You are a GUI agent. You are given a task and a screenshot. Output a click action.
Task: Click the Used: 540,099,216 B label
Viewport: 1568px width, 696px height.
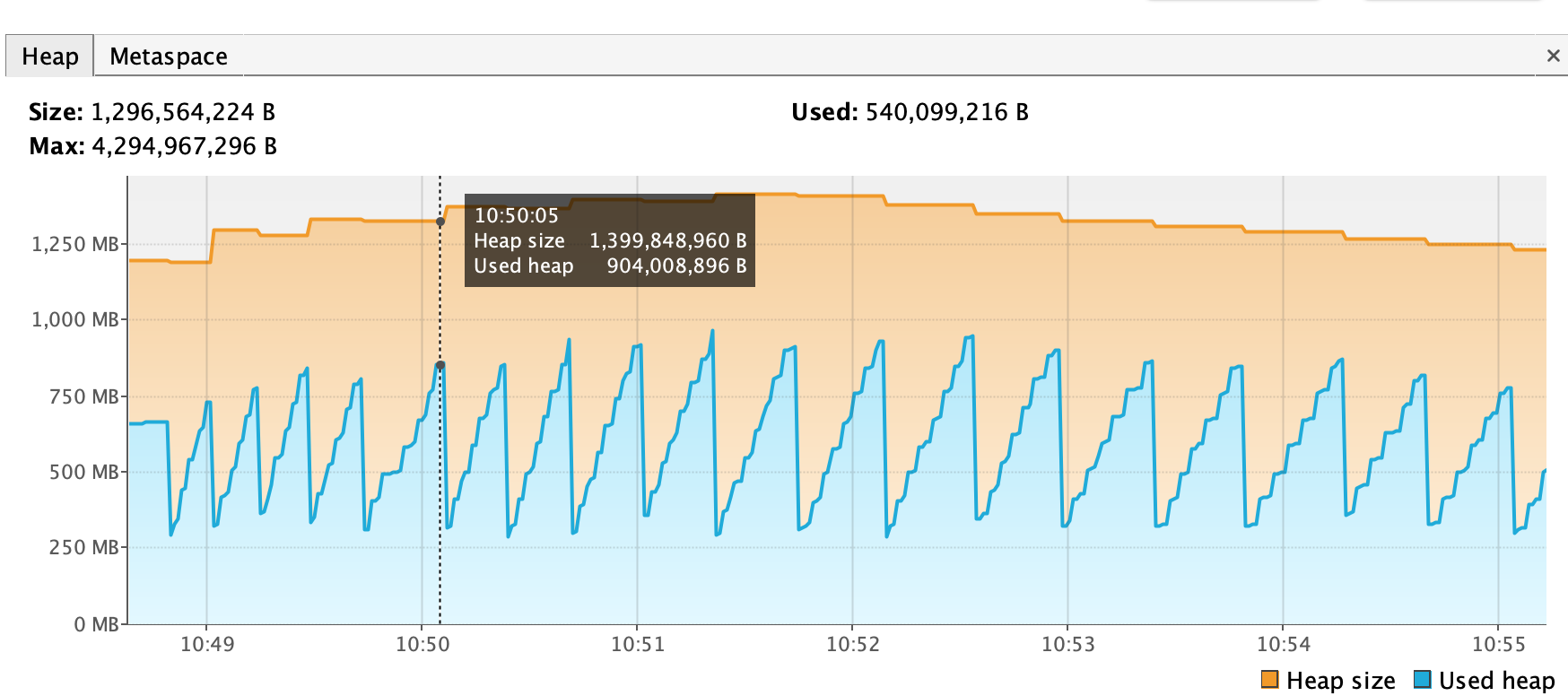point(910,112)
